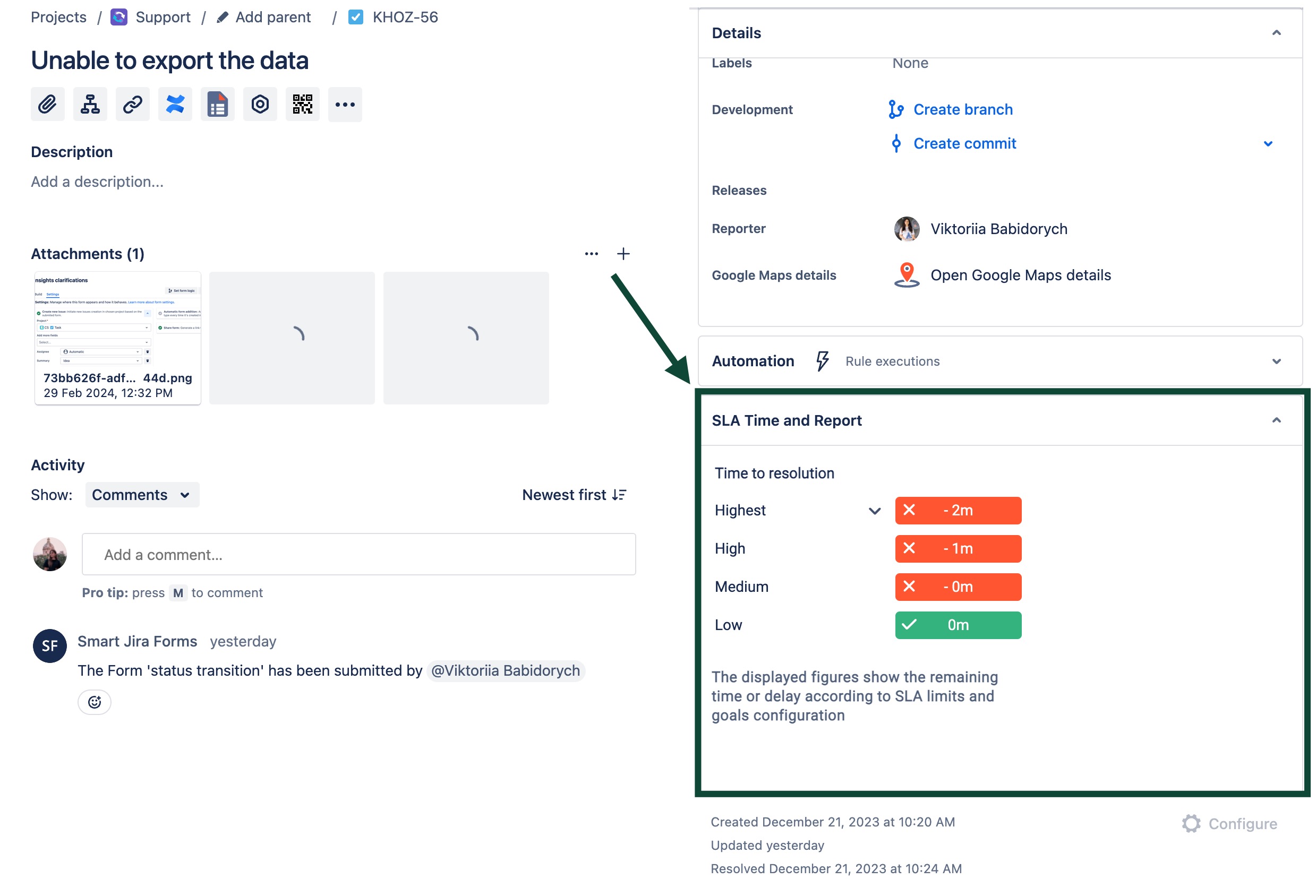
Task: Collapse the SLA Time and Report panel
Action: click(1276, 420)
